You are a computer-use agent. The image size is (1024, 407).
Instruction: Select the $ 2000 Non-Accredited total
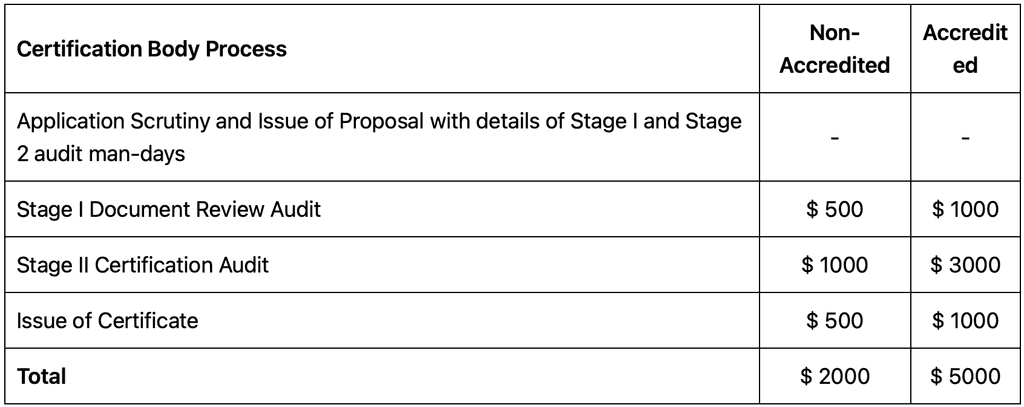pyautogui.click(x=835, y=376)
